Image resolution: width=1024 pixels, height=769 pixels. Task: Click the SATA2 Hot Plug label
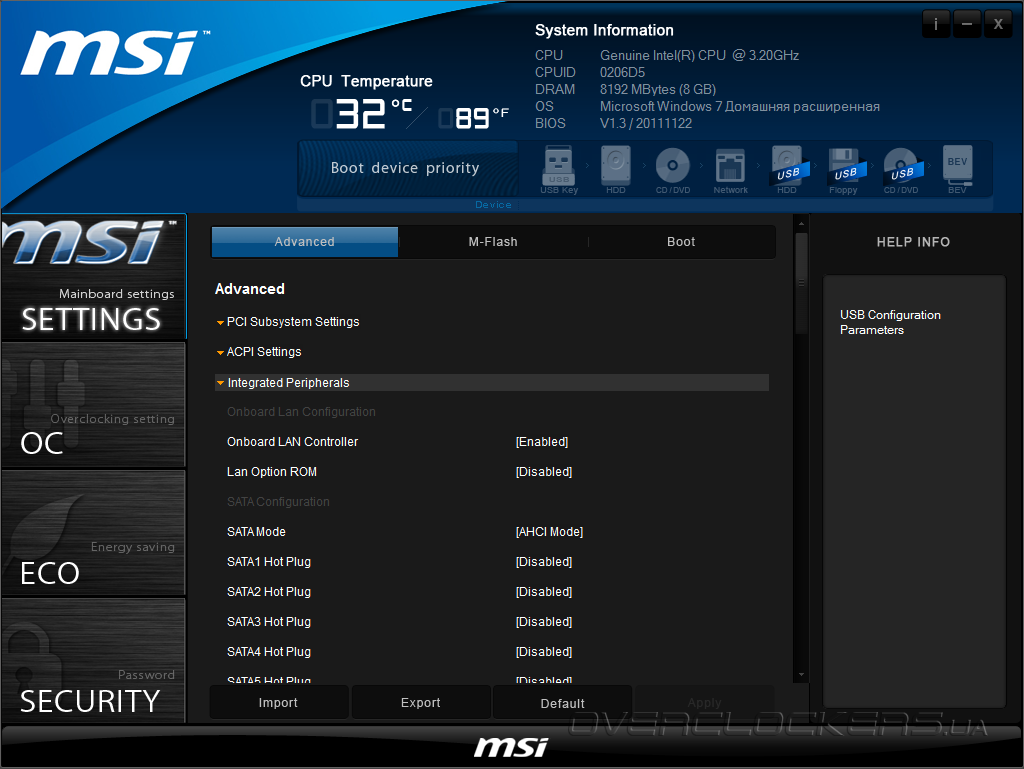click(x=268, y=592)
